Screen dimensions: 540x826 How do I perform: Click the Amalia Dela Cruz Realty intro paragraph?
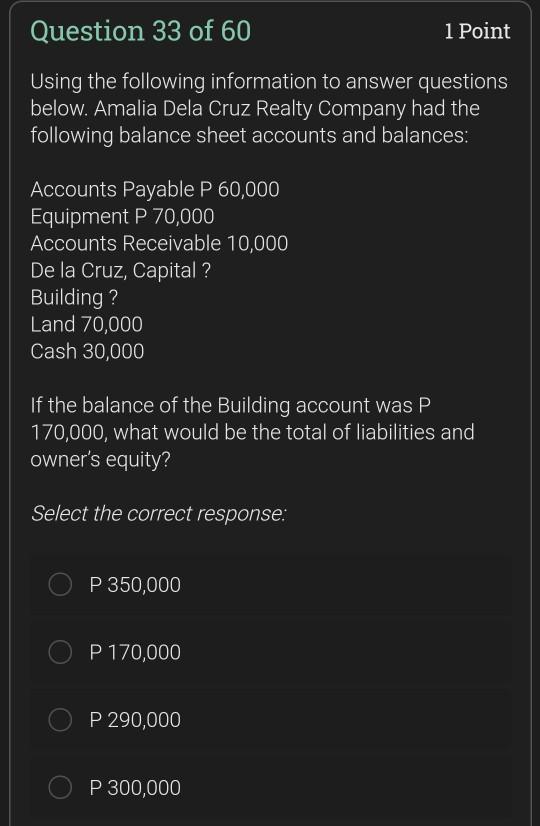[x=269, y=109]
